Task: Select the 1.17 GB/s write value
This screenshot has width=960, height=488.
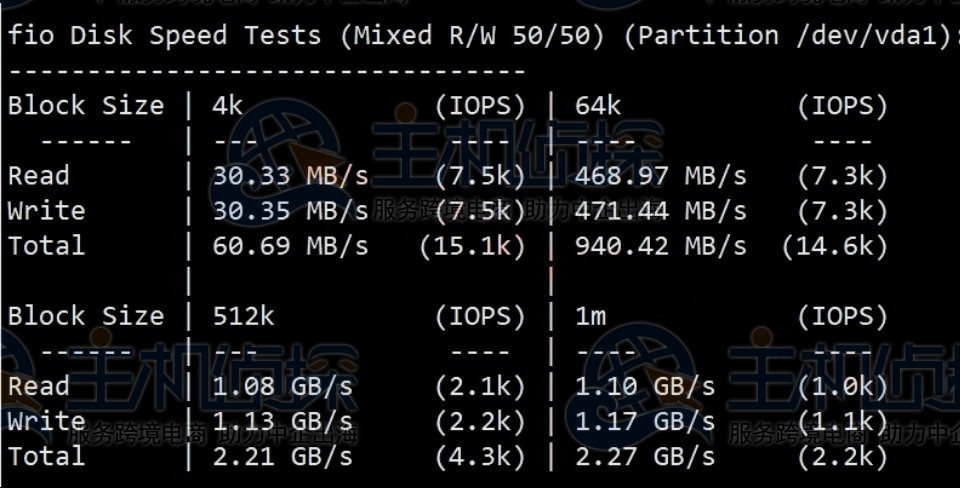Action: pyautogui.click(x=645, y=422)
